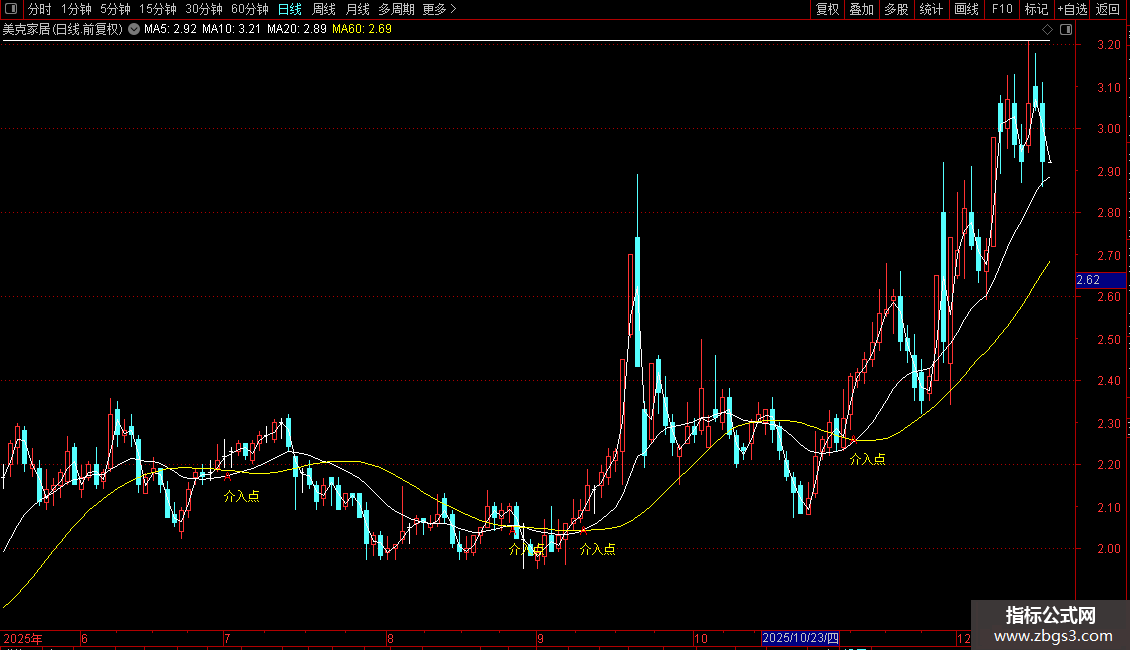Add stock via +自选 button

(x=1072, y=9)
